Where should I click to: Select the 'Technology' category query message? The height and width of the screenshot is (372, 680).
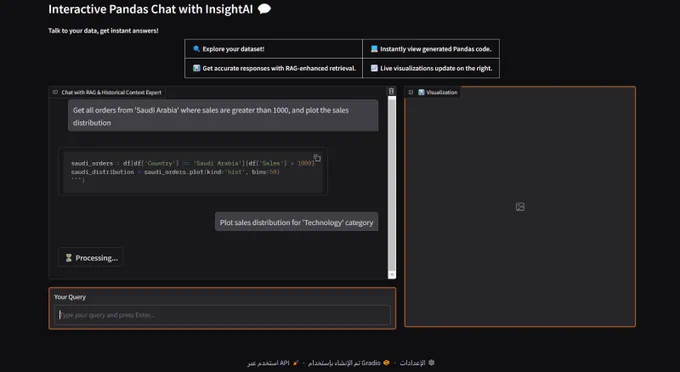(297, 222)
